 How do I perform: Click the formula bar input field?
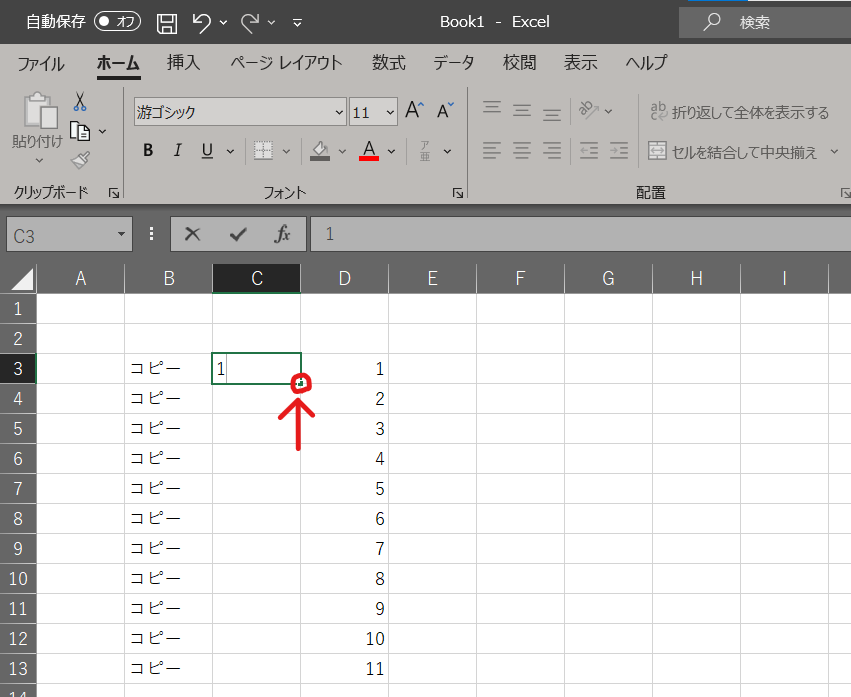click(x=580, y=235)
